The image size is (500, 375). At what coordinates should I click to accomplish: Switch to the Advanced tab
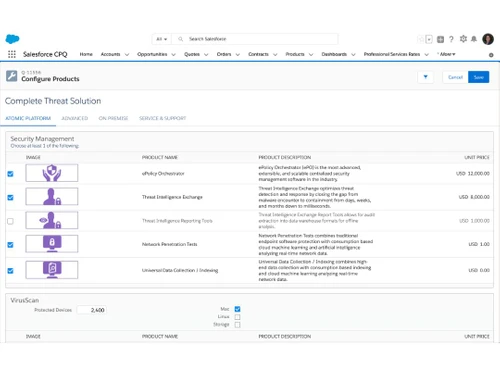coord(75,118)
